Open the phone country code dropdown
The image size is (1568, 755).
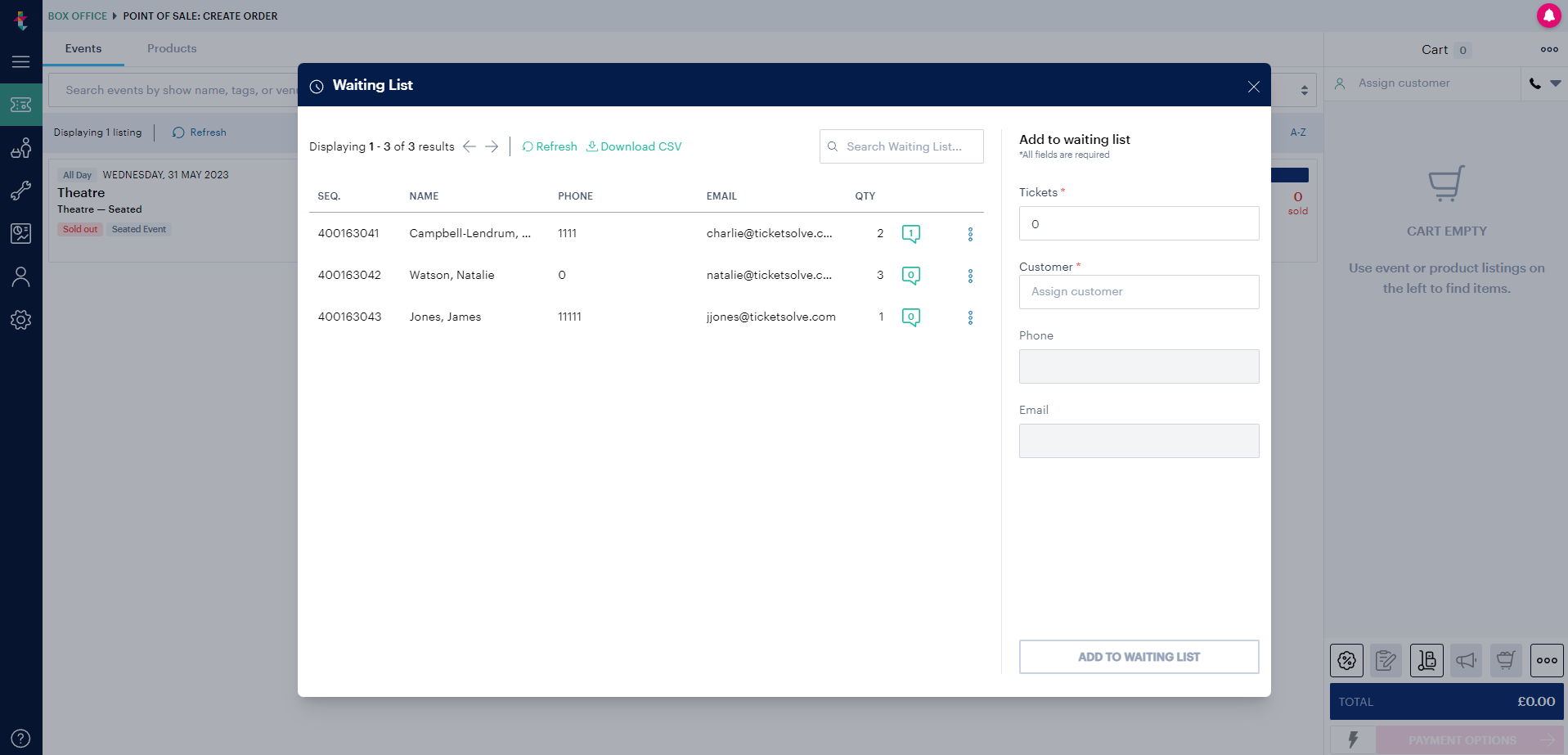[x=1534, y=83]
